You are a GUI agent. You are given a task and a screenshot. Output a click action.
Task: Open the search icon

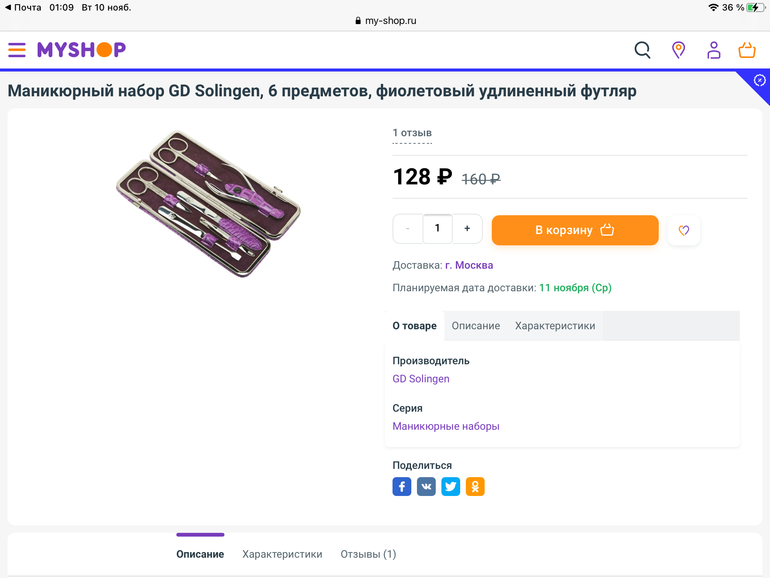(x=642, y=50)
